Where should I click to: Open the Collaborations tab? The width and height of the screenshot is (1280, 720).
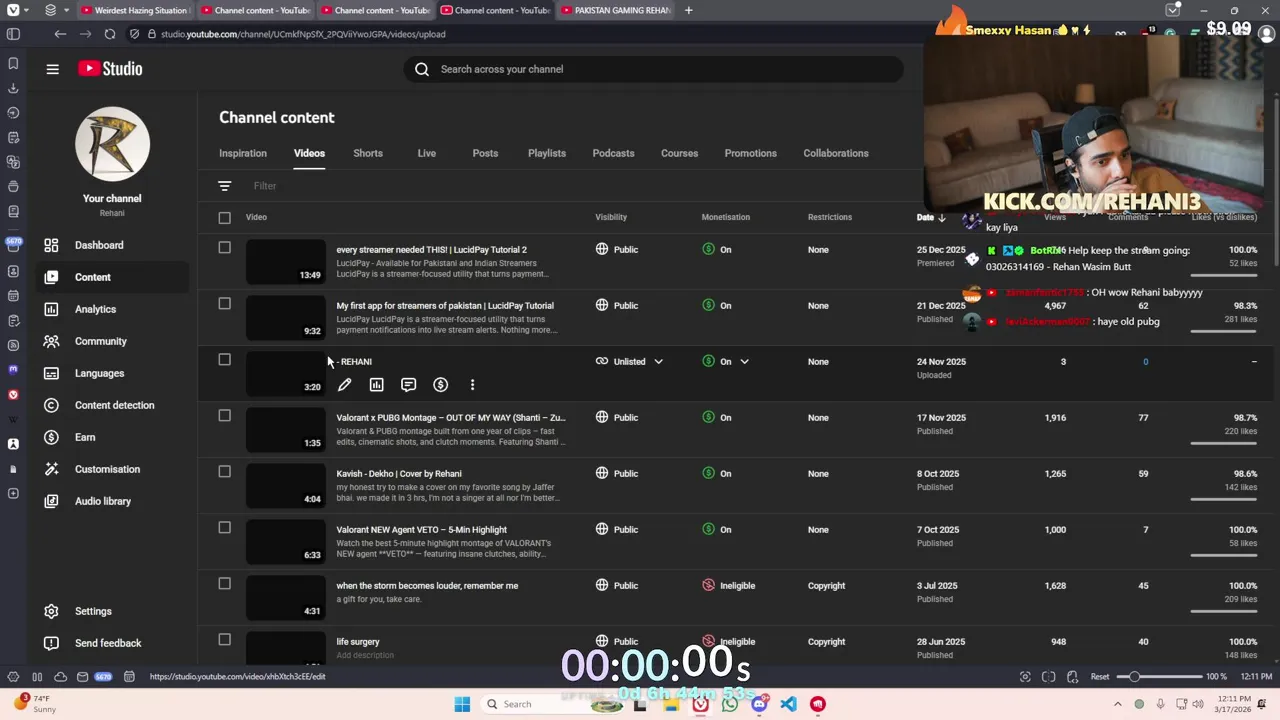click(x=836, y=153)
